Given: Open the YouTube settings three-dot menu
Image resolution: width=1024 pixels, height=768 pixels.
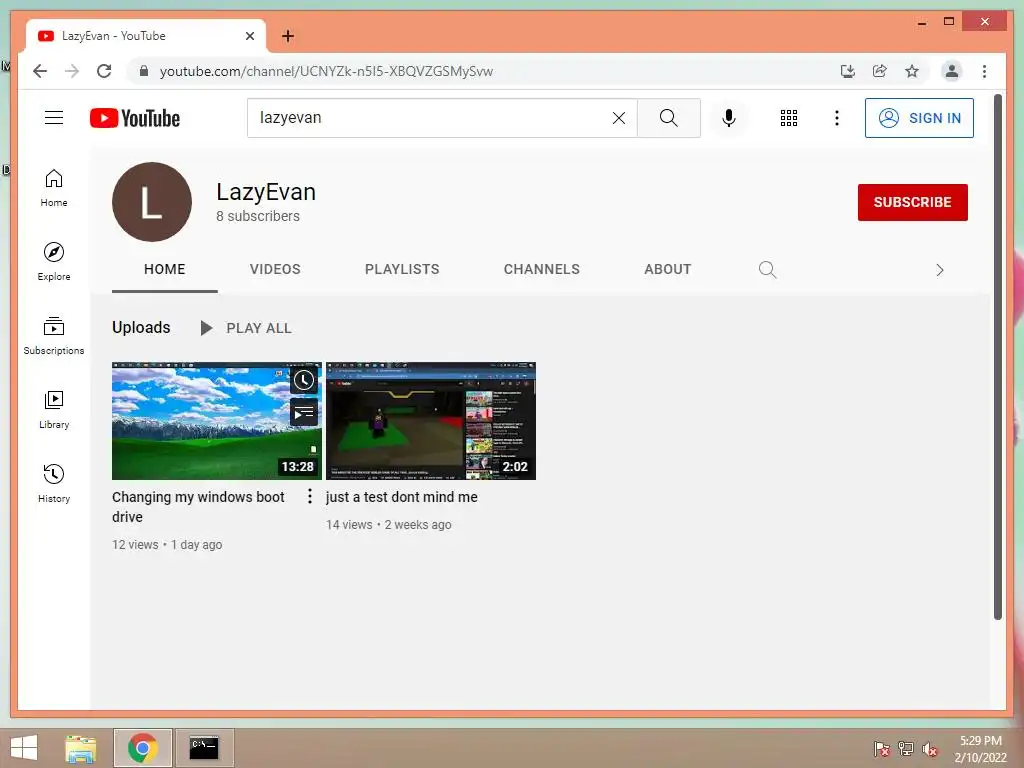Looking at the screenshot, I should tap(837, 118).
